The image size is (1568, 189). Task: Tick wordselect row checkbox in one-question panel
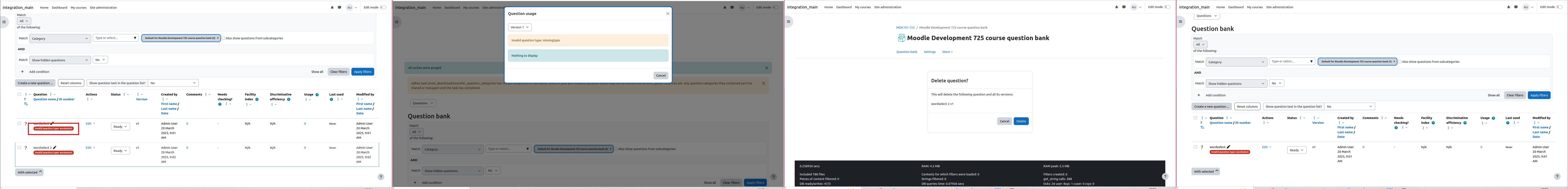(1195, 147)
